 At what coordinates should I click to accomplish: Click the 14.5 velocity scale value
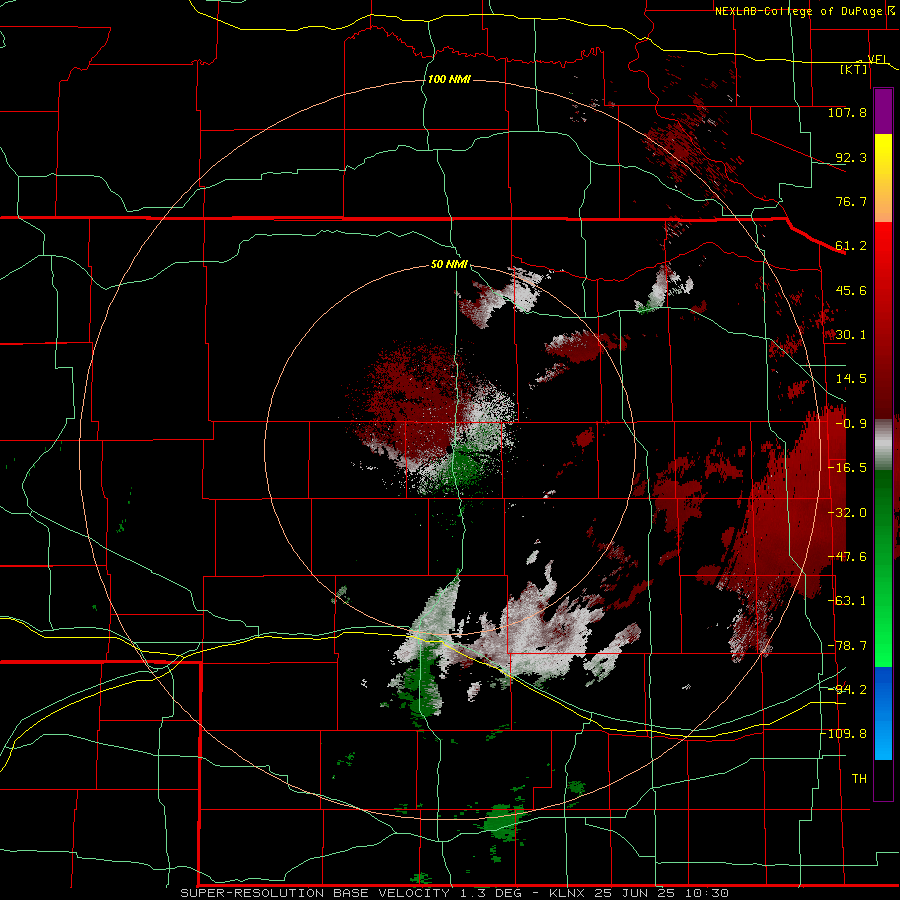[x=851, y=379]
